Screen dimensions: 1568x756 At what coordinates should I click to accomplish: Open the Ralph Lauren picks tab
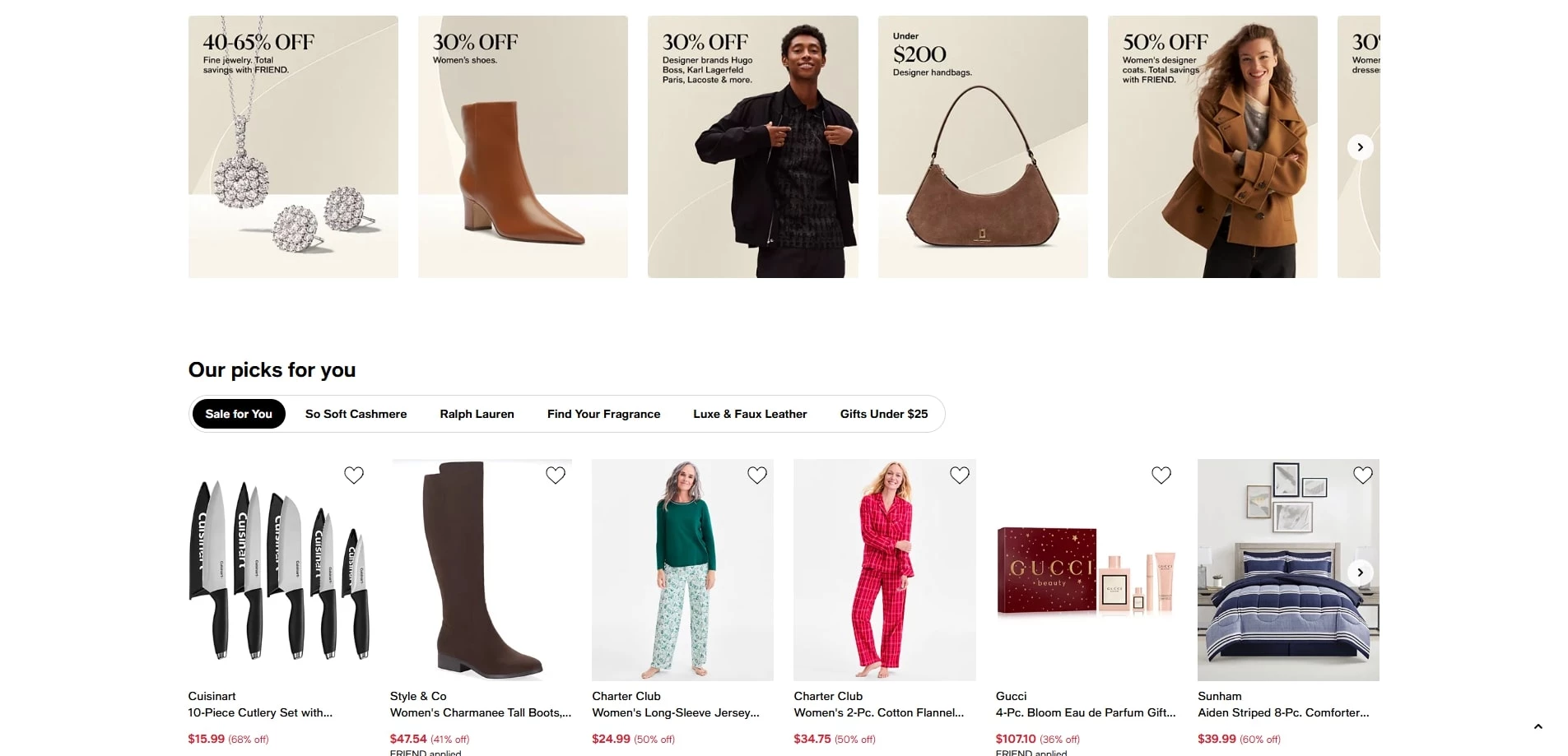477,414
